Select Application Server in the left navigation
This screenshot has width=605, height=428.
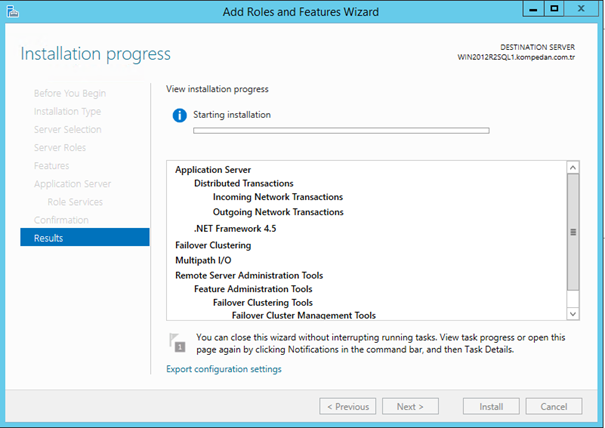coord(72,184)
